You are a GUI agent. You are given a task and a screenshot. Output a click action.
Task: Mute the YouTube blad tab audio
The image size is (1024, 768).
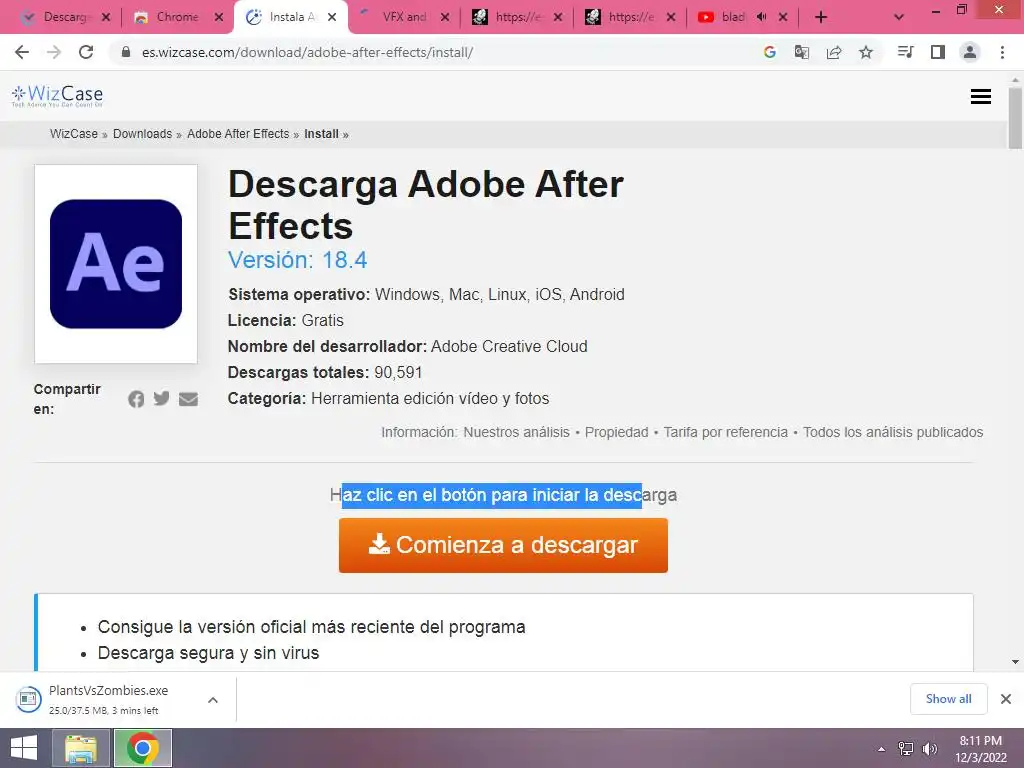[761, 17]
